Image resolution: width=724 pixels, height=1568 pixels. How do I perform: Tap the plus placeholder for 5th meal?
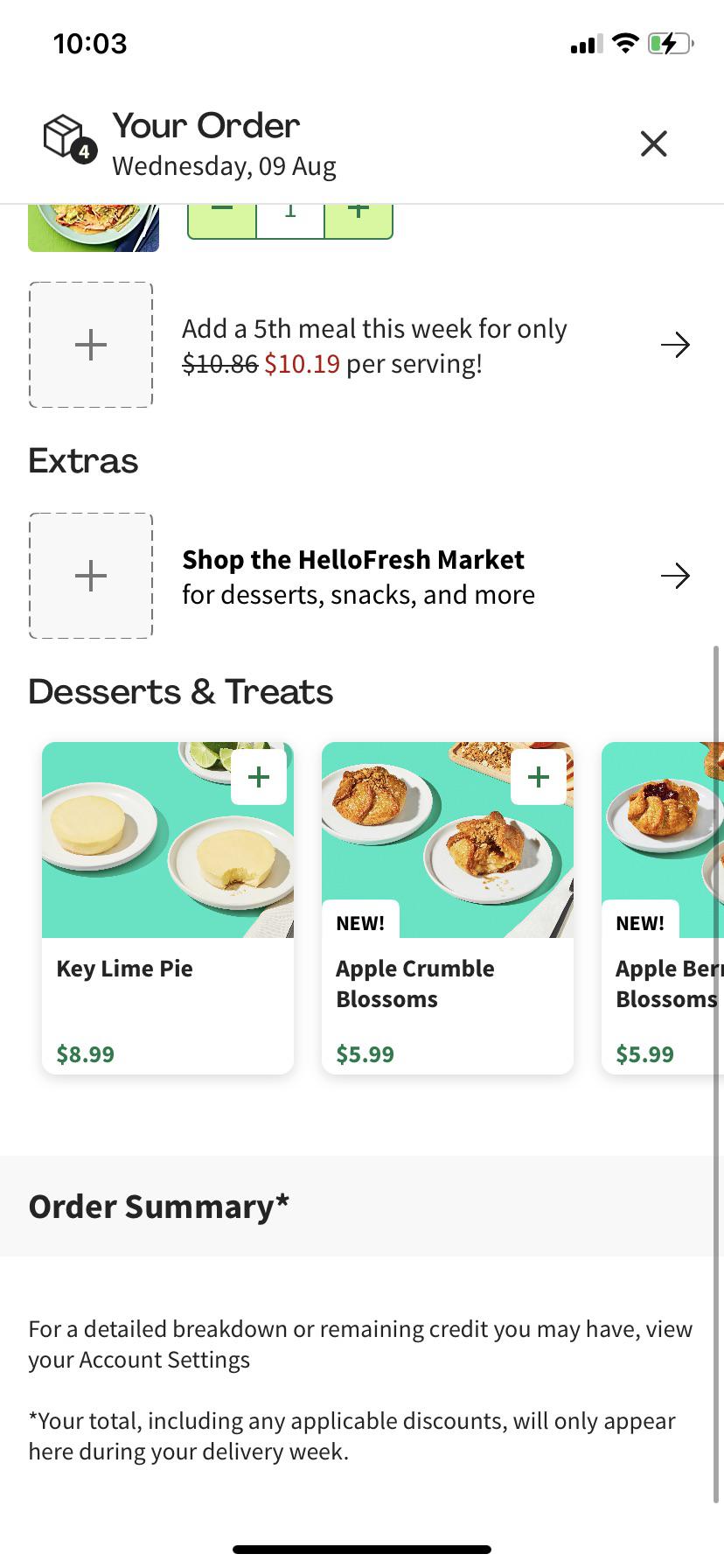[x=91, y=345]
